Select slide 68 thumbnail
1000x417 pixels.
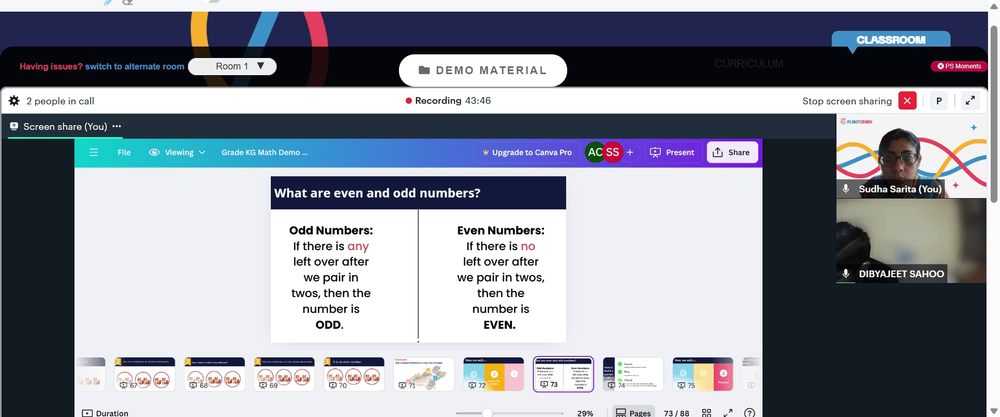(x=215, y=374)
